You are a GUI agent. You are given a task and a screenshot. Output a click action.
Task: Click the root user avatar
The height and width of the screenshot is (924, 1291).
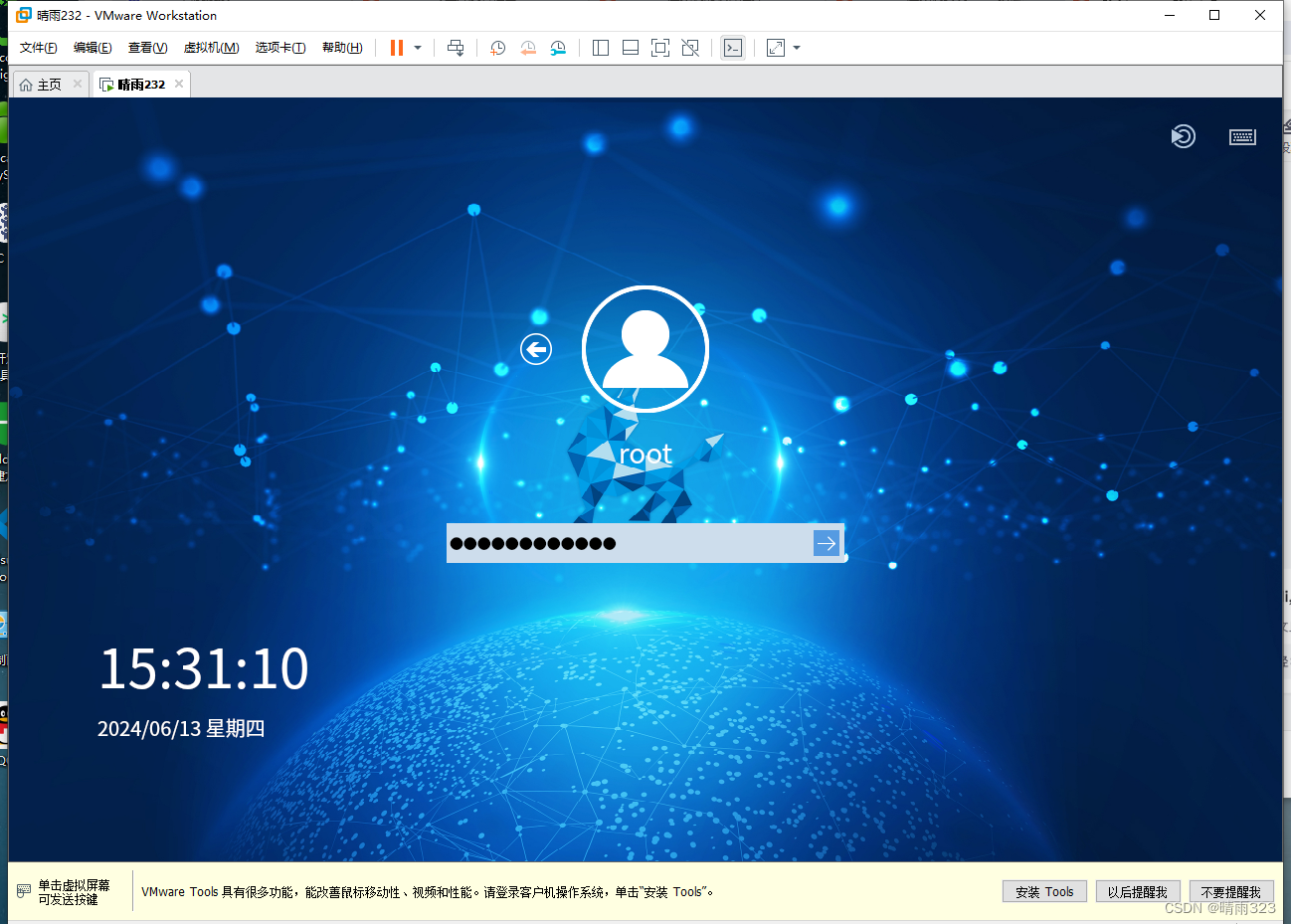(645, 349)
